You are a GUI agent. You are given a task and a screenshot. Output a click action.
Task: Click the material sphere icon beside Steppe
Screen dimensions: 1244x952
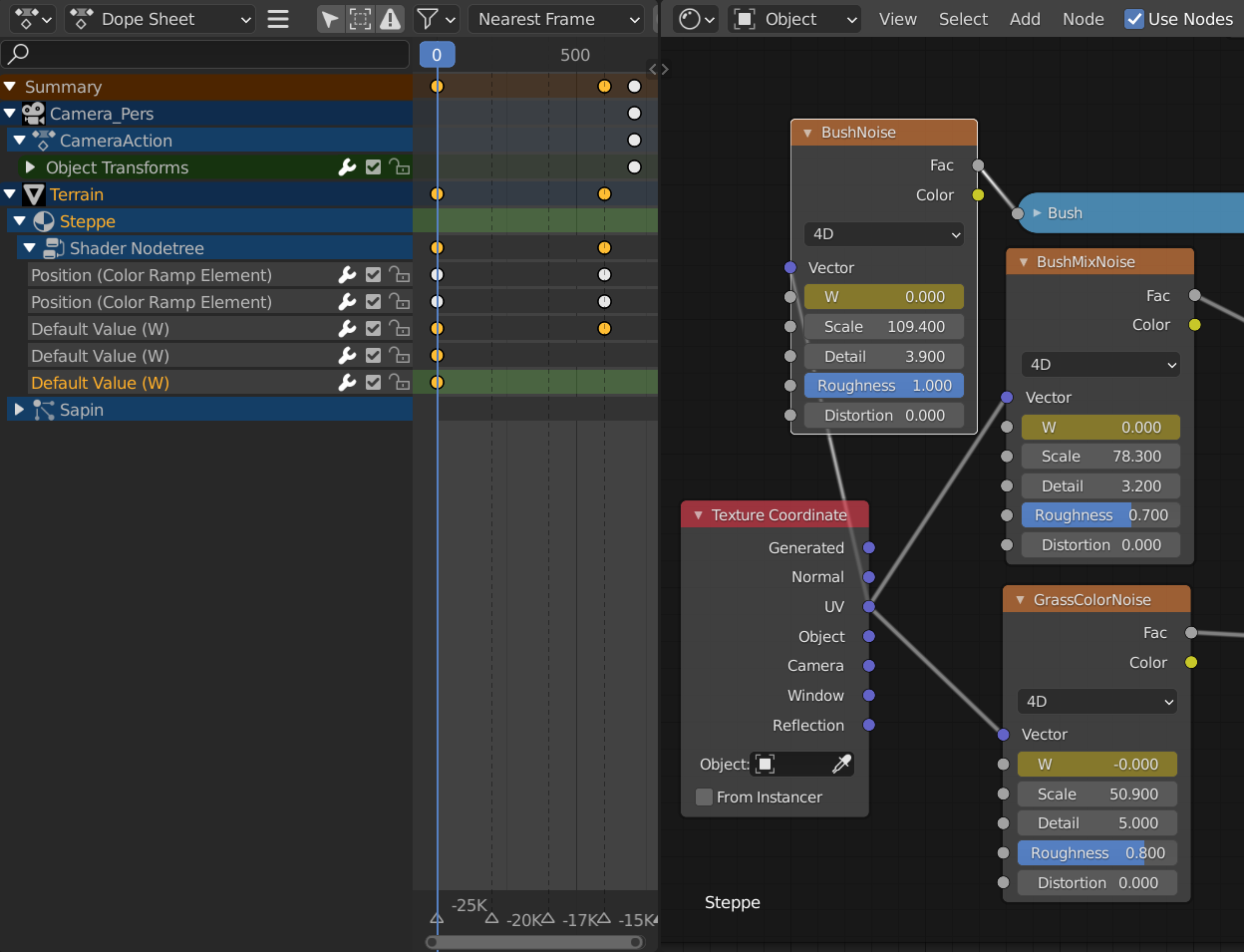point(44,221)
